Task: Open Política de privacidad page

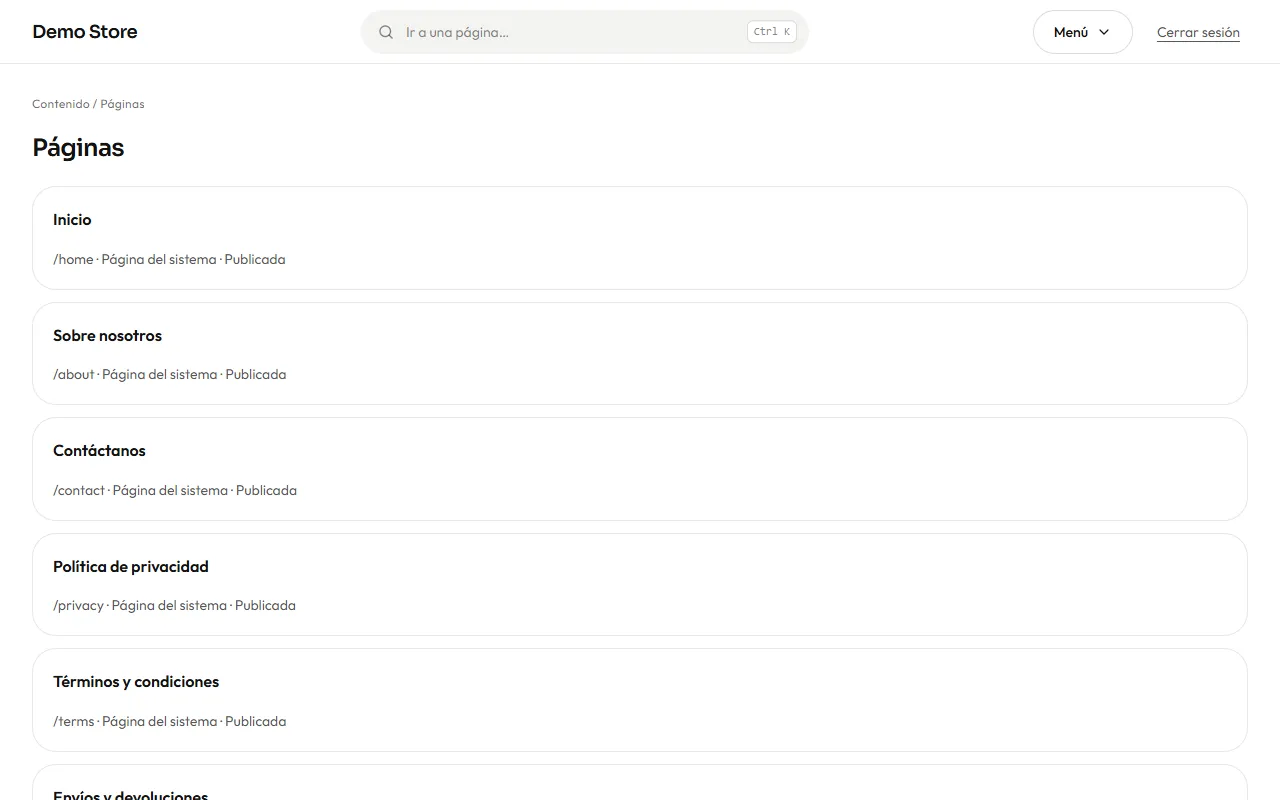Action: pos(640,584)
